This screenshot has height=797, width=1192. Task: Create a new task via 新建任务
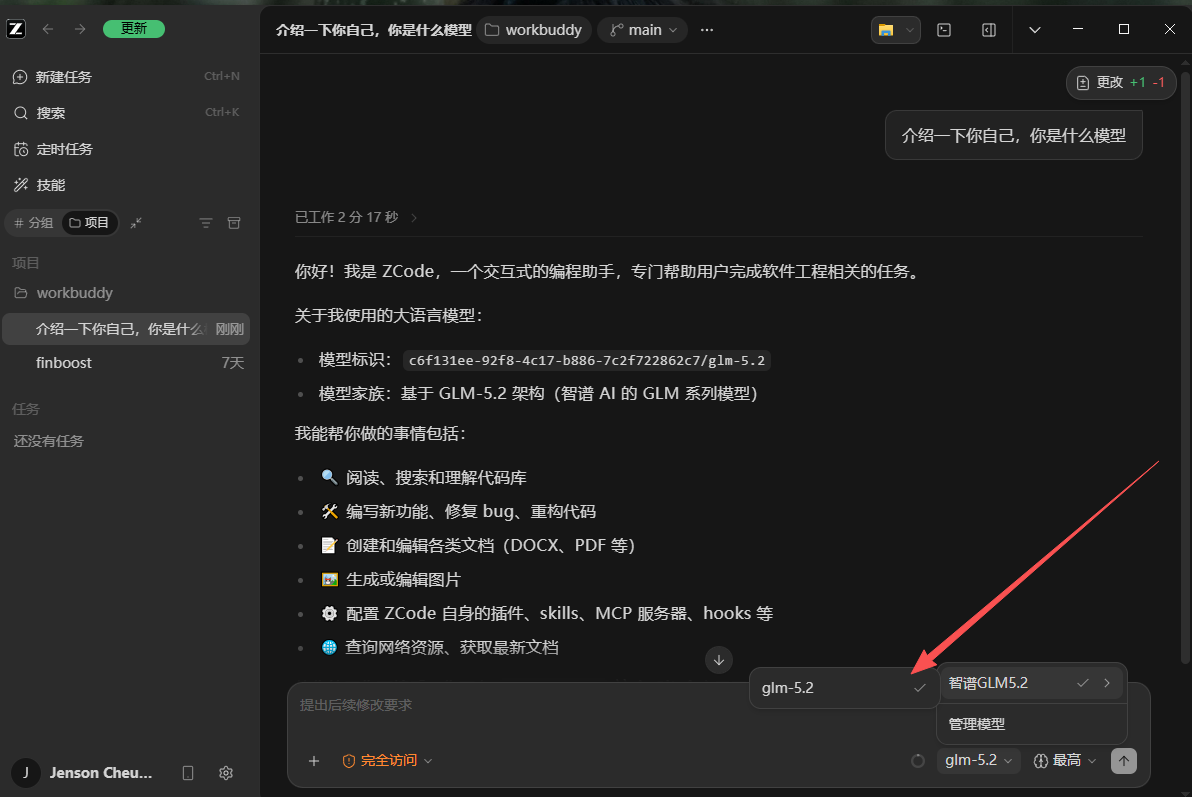coord(126,77)
